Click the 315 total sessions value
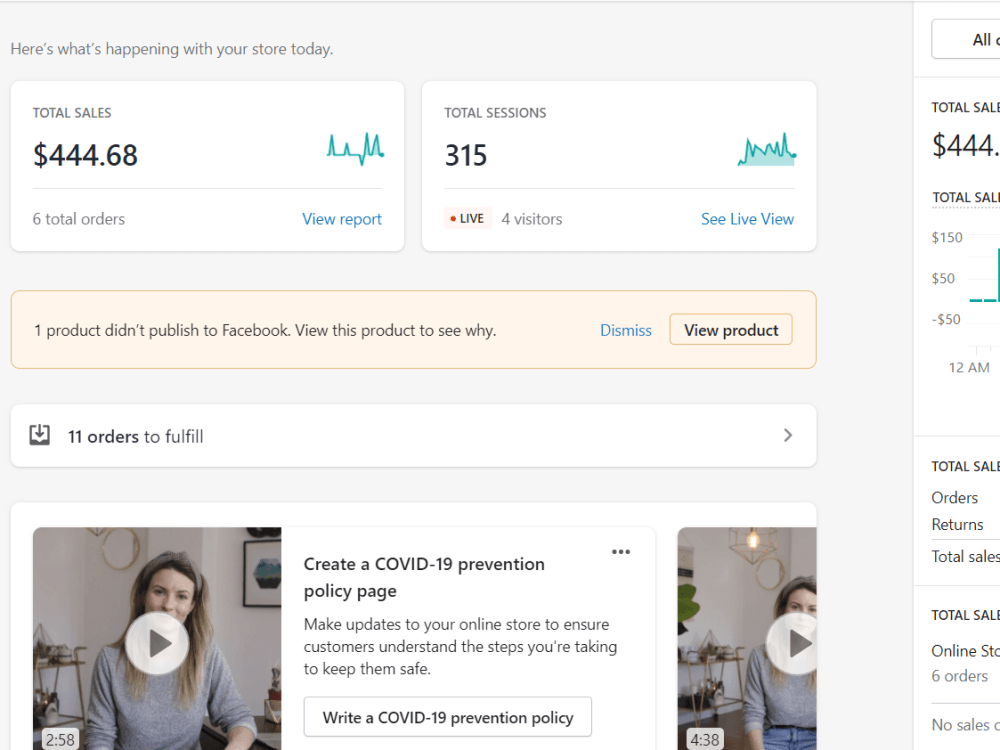 pyautogui.click(x=466, y=155)
